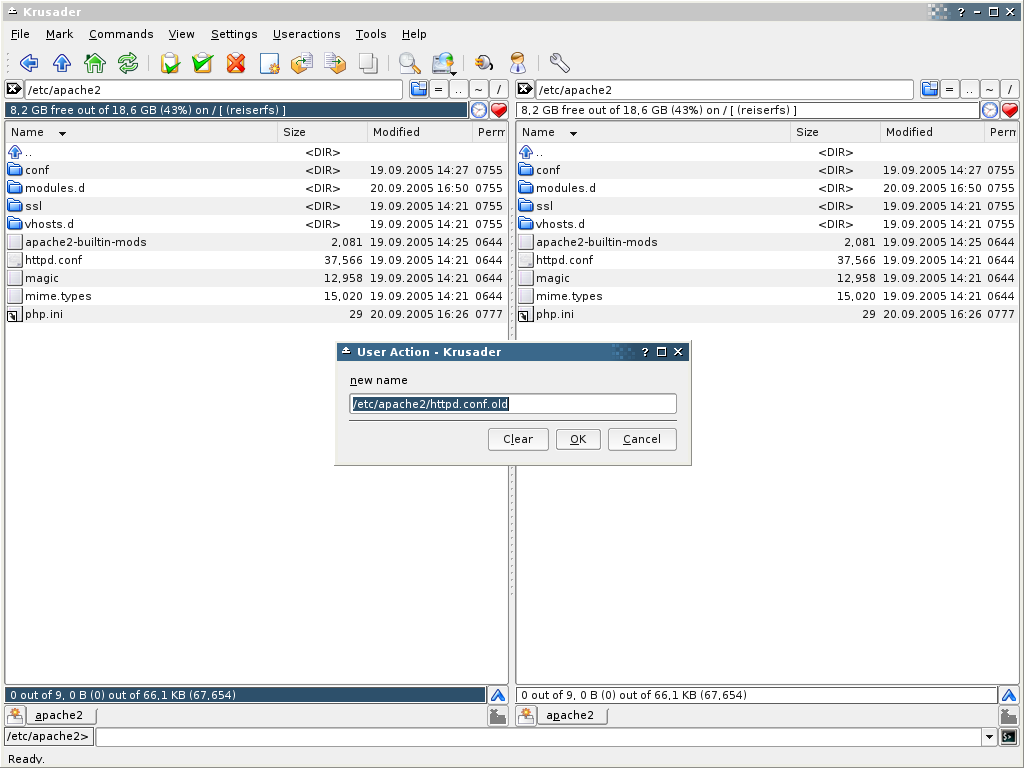This screenshot has height=768, width=1024.
Task: Close current tab in the right panel
Action: pos(1009,716)
